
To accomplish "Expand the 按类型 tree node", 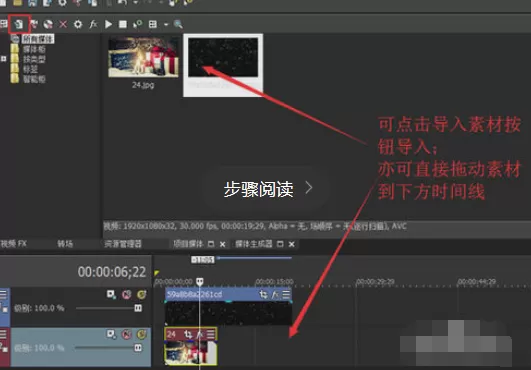I will coord(3,59).
